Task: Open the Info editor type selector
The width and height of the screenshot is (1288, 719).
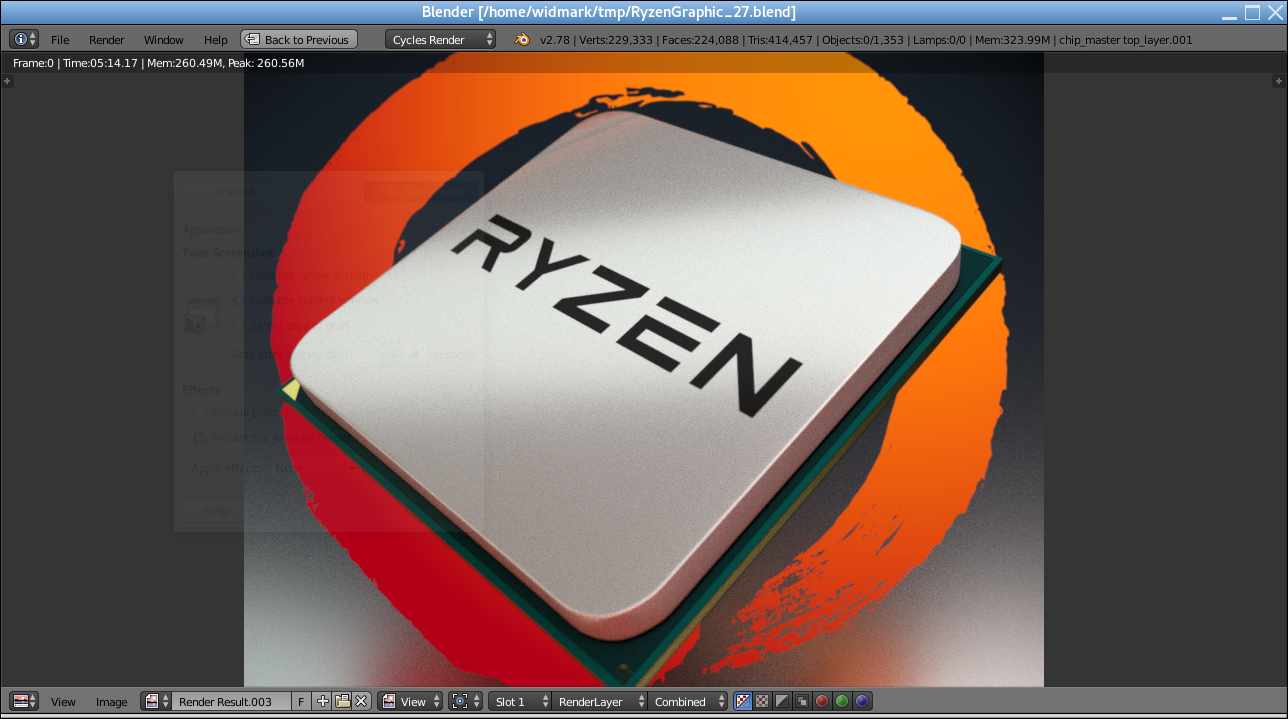Action: 24,39
